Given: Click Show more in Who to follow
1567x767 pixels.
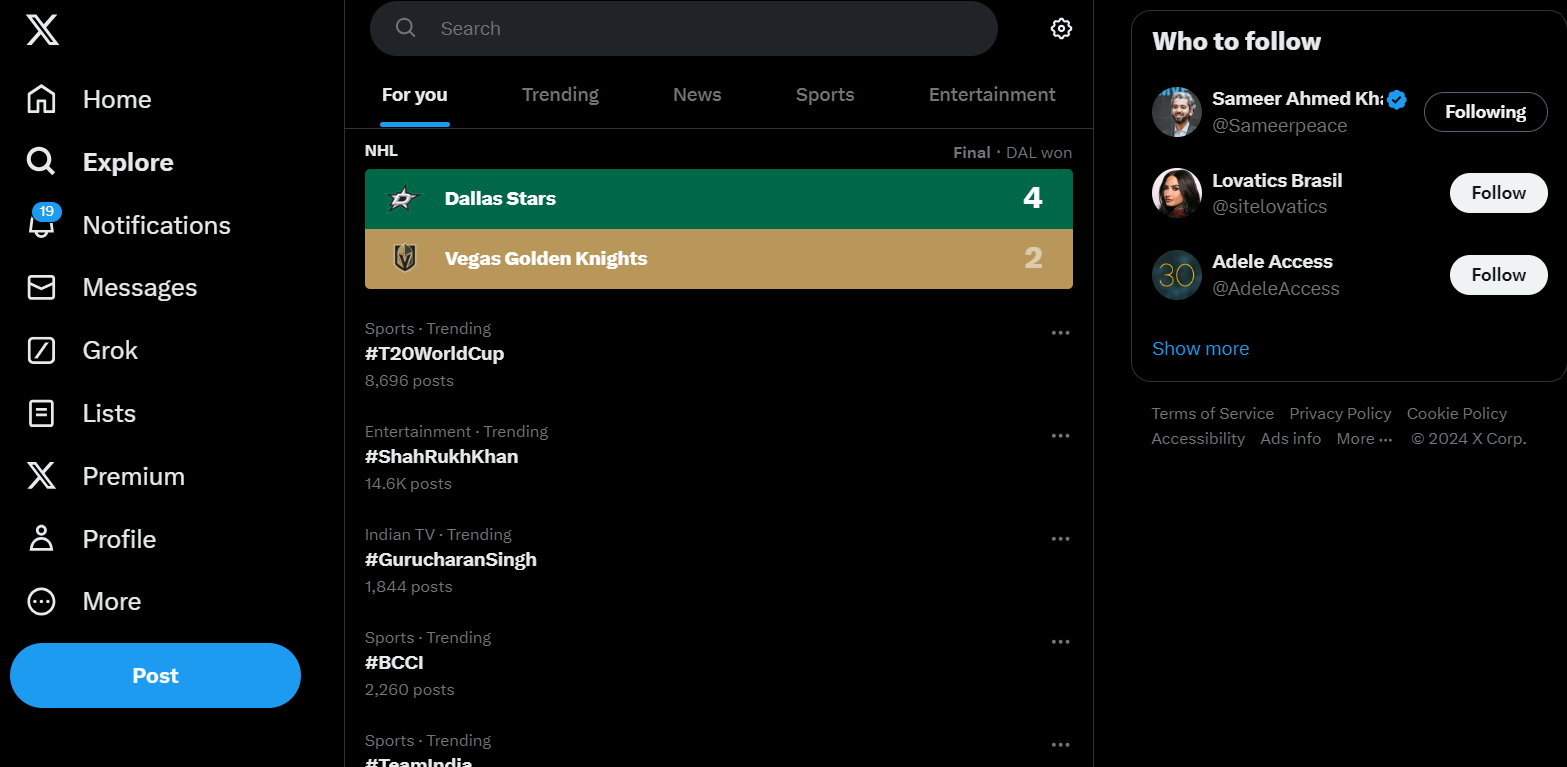Looking at the screenshot, I should coord(1200,348).
